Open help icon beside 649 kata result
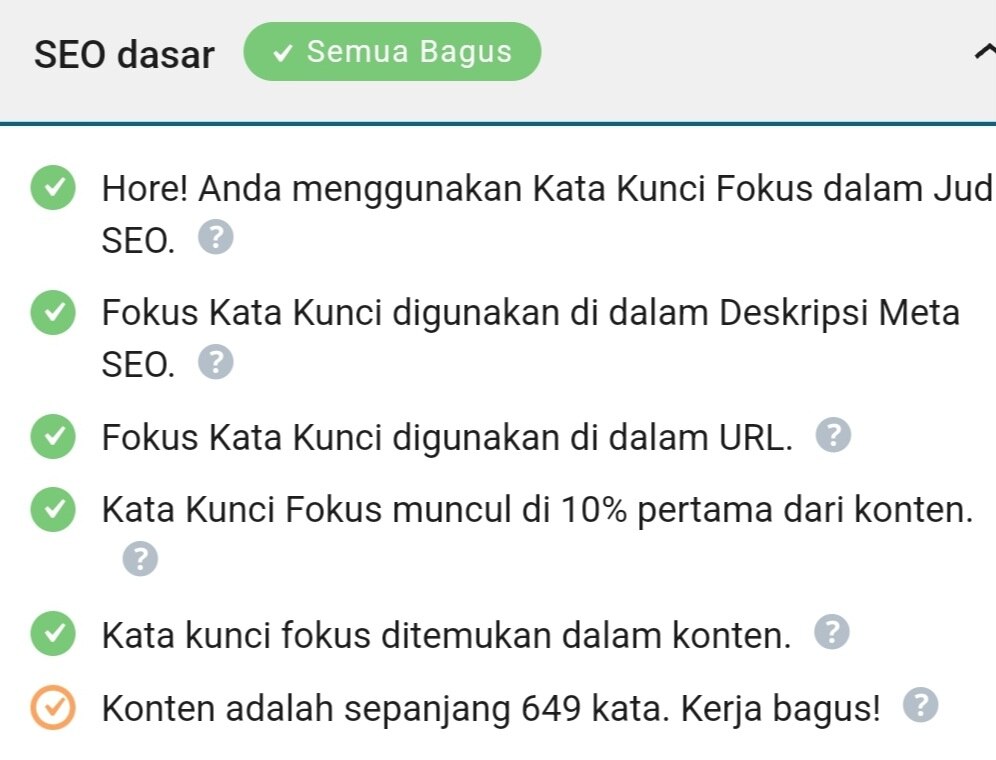The width and height of the screenshot is (996, 760). coord(920,706)
